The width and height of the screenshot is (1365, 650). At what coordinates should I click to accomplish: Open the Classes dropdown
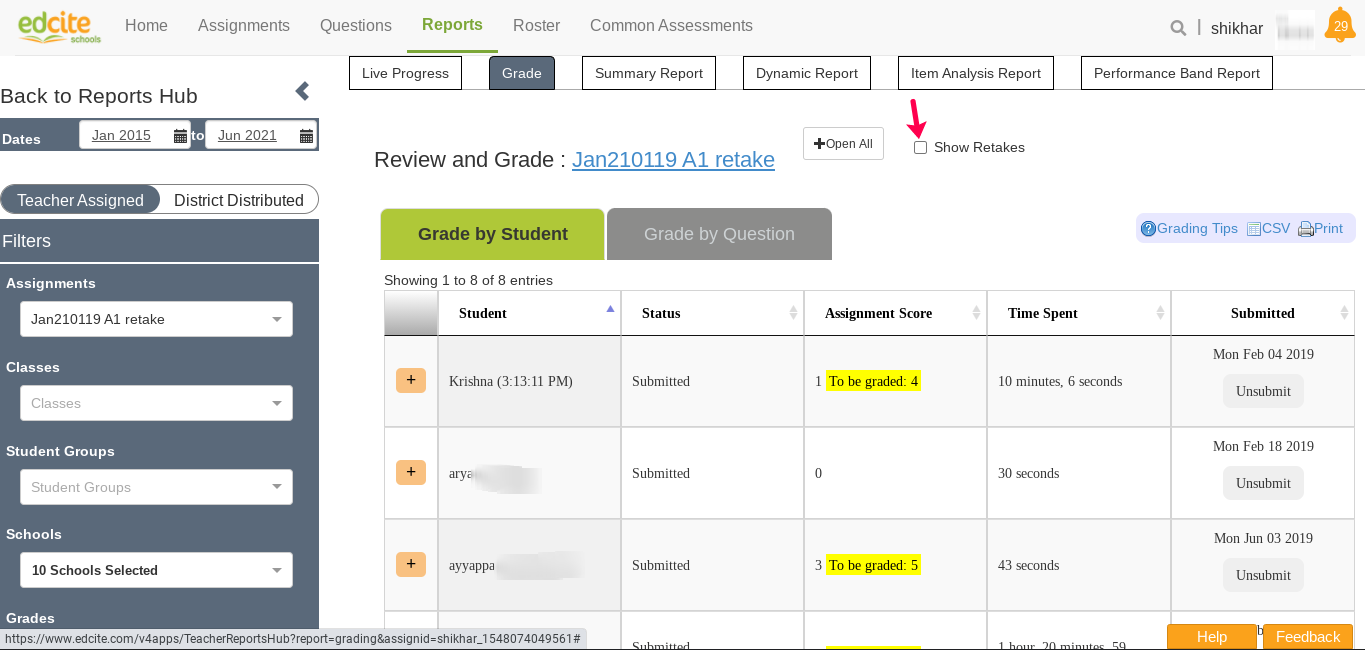pyautogui.click(x=156, y=403)
